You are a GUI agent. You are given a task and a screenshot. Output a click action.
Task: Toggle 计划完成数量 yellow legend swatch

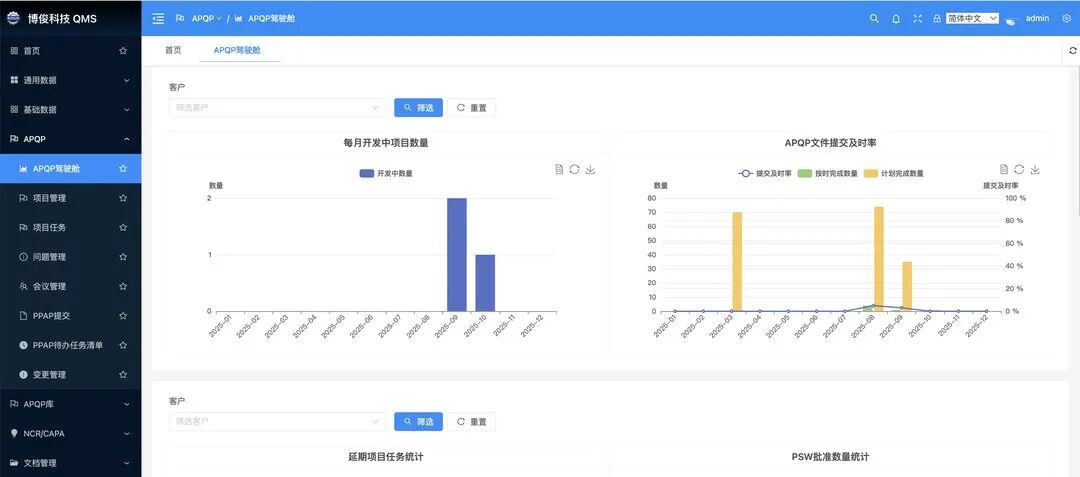[871, 173]
